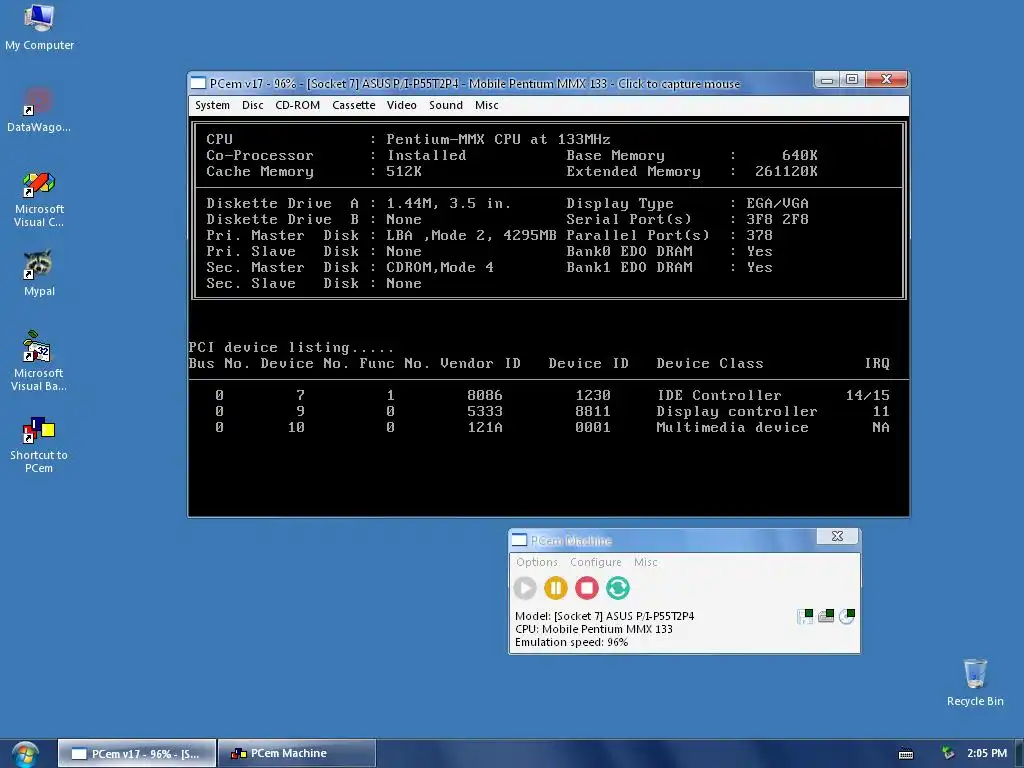Click the keyboard icon in system tray

coord(906,754)
